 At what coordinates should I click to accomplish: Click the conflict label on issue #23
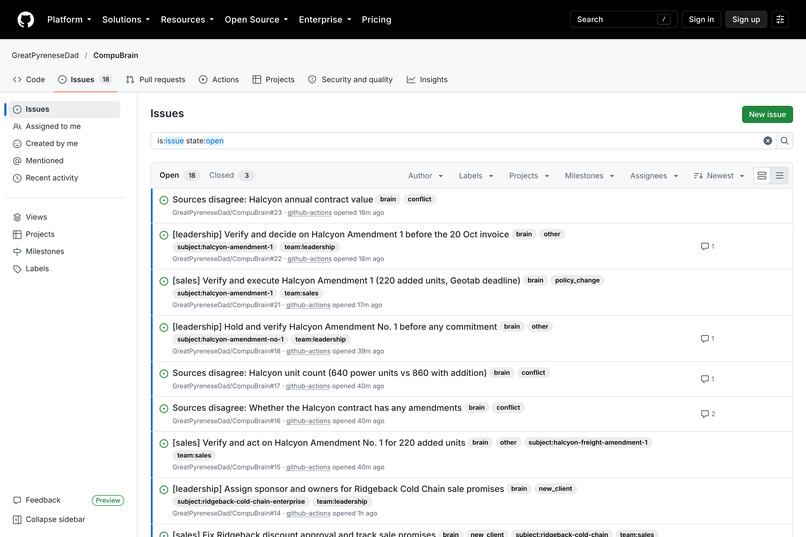pos(419,199)
